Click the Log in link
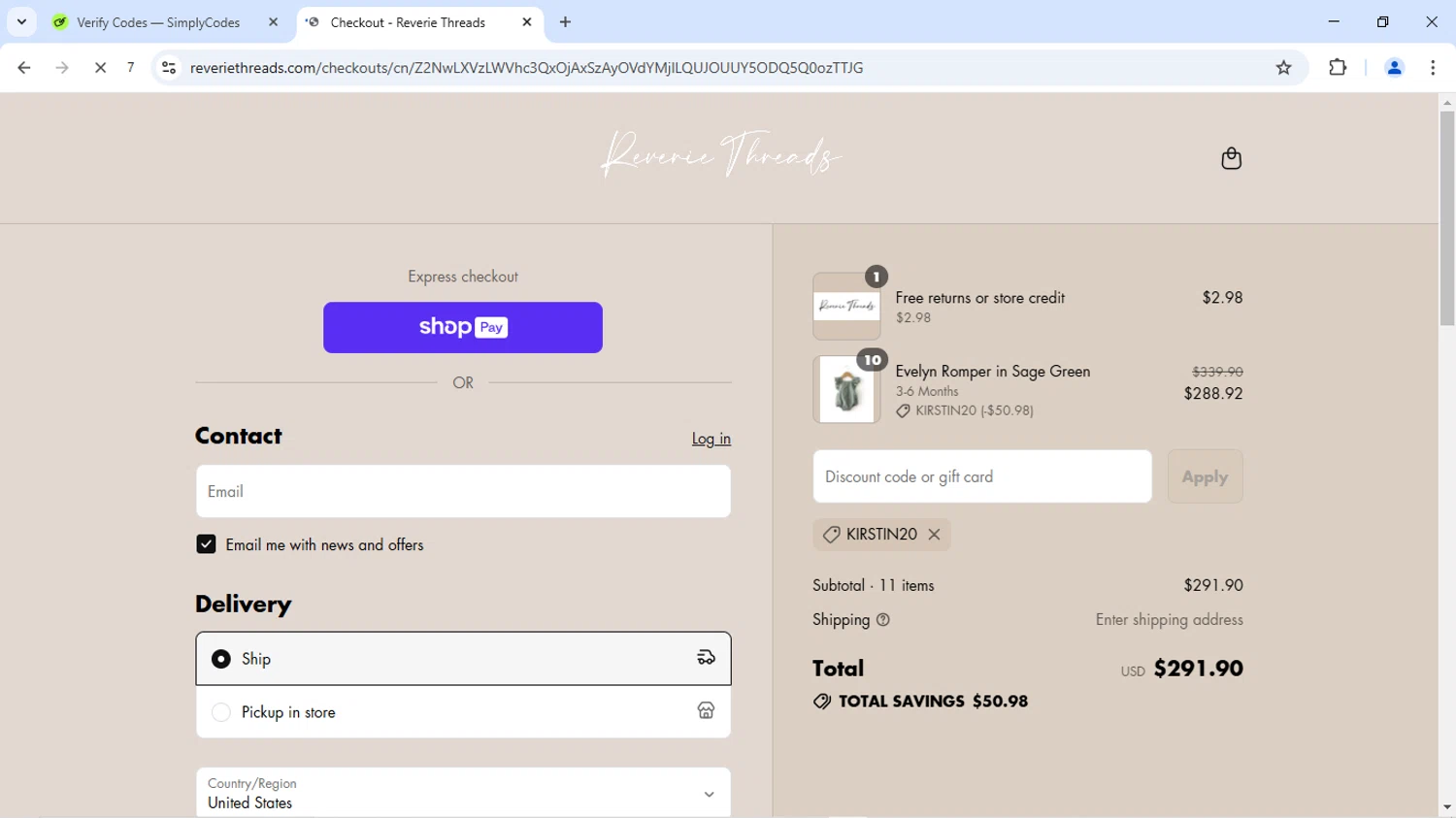1456x818 pixels. coord(711,439)
